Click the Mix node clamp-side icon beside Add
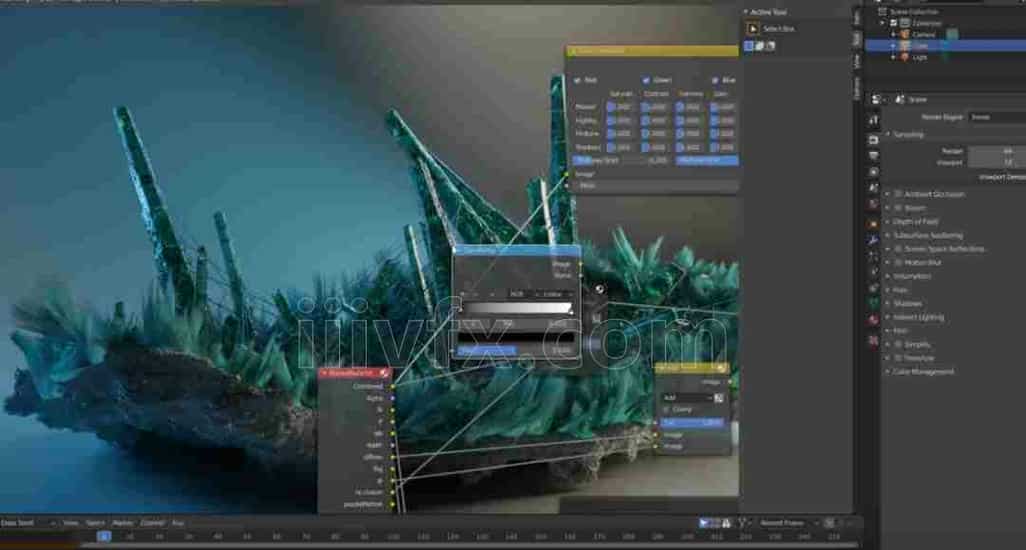 (x=718, y=398)
